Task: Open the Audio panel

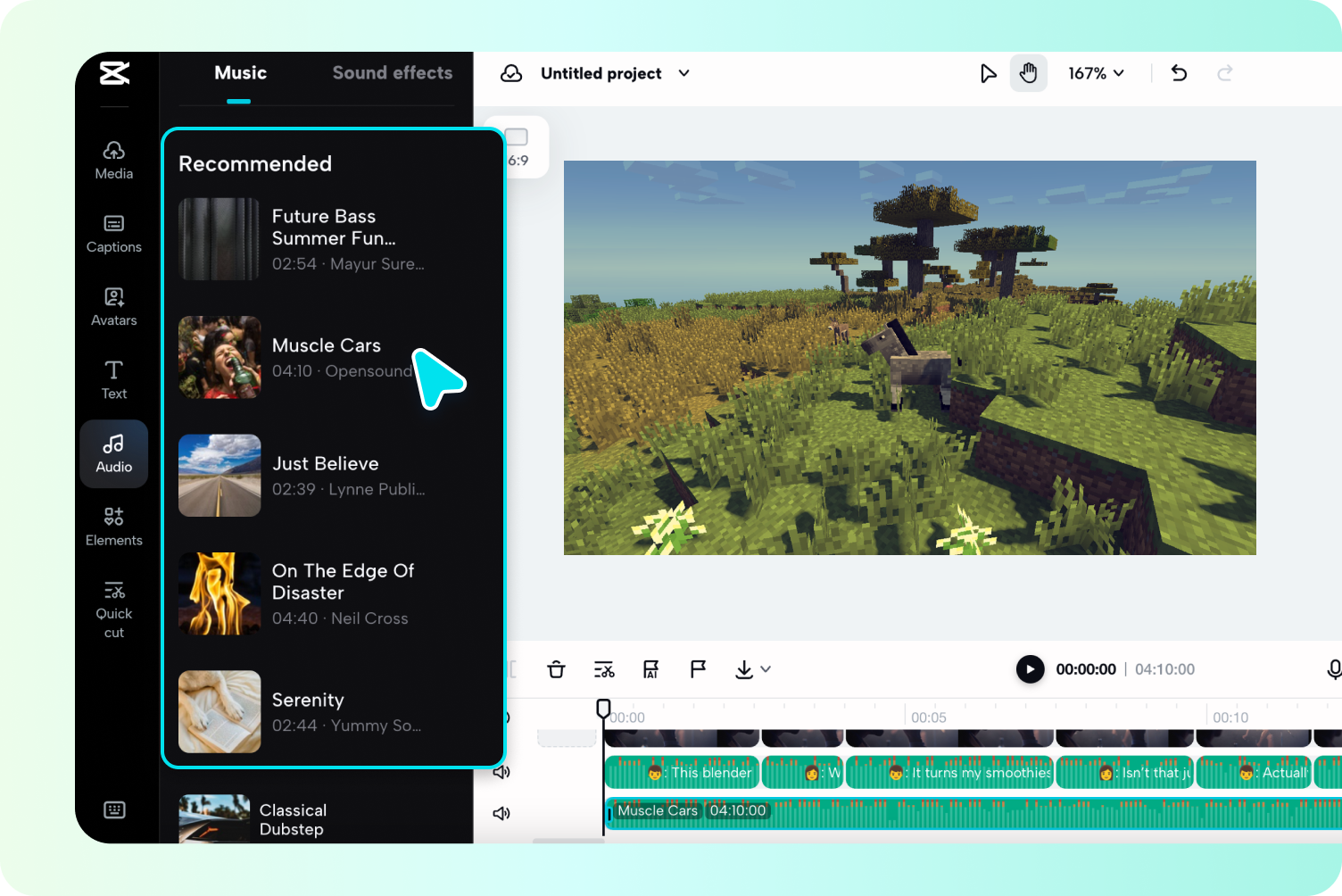Action: pos(114,454)
